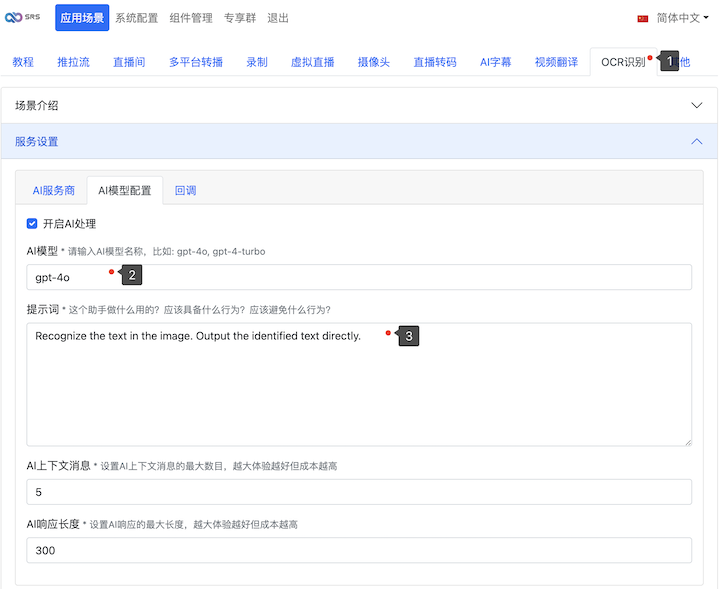Image resolution: width=720 pixels, height=589 pixels.
Task: Open the 回调 tab
Action: [x=185, y=190]
